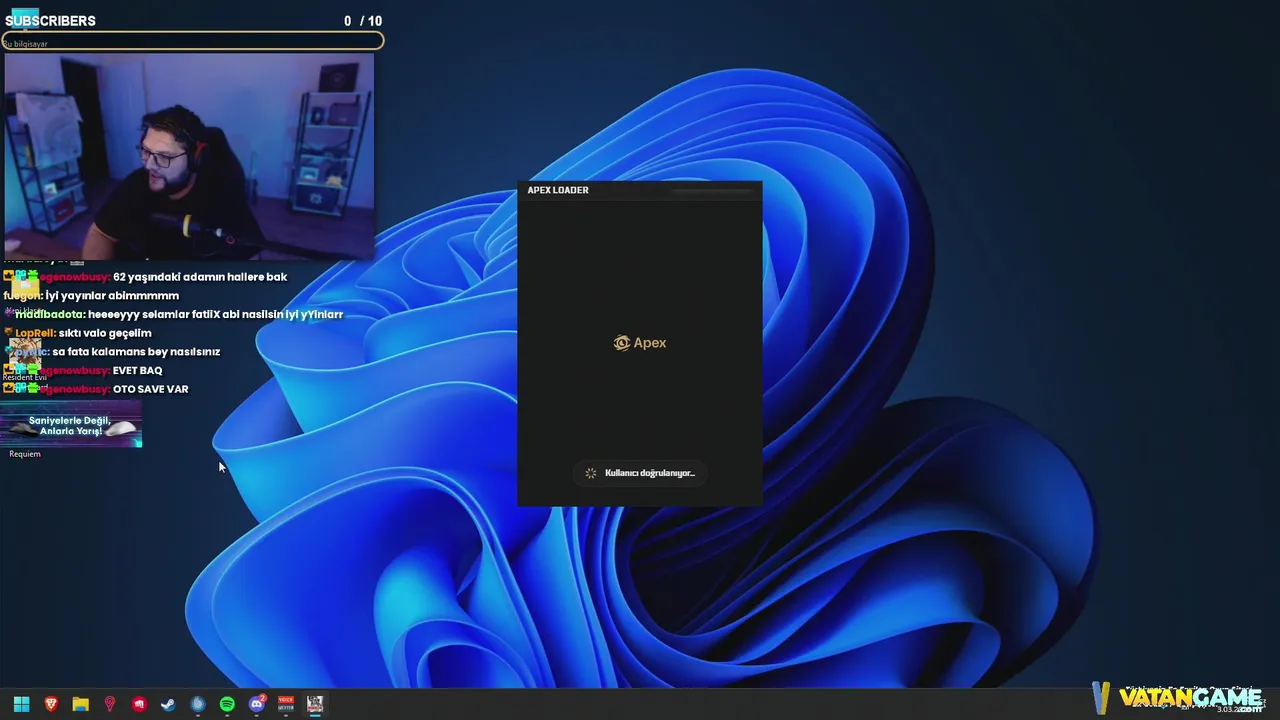Viewport: 1280px width, 720px height.
Task: Select the active Apex Loader taskbar icon
Action: point(315,704)
